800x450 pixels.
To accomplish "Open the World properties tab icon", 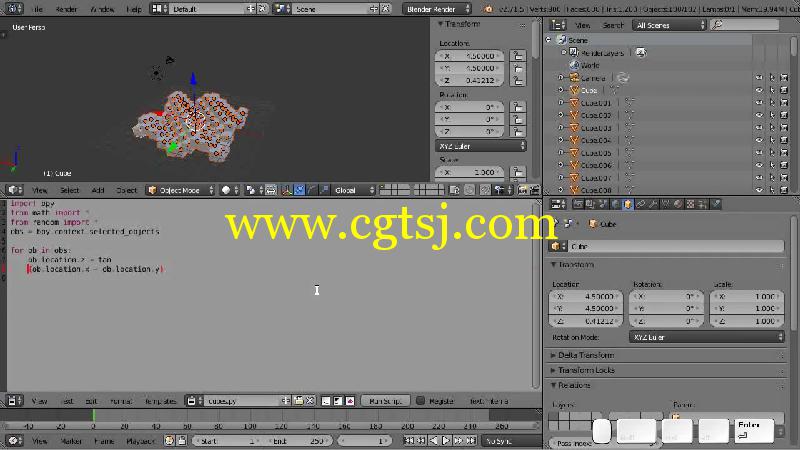I will (x=615, y=204).
